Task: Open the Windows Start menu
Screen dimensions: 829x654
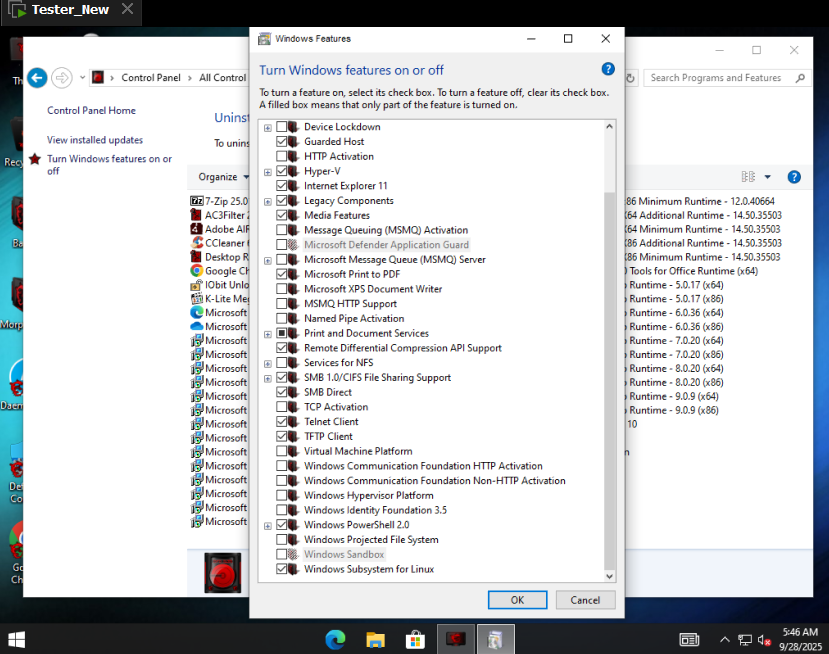Action: pyautogui.click(x=16, y=640)
